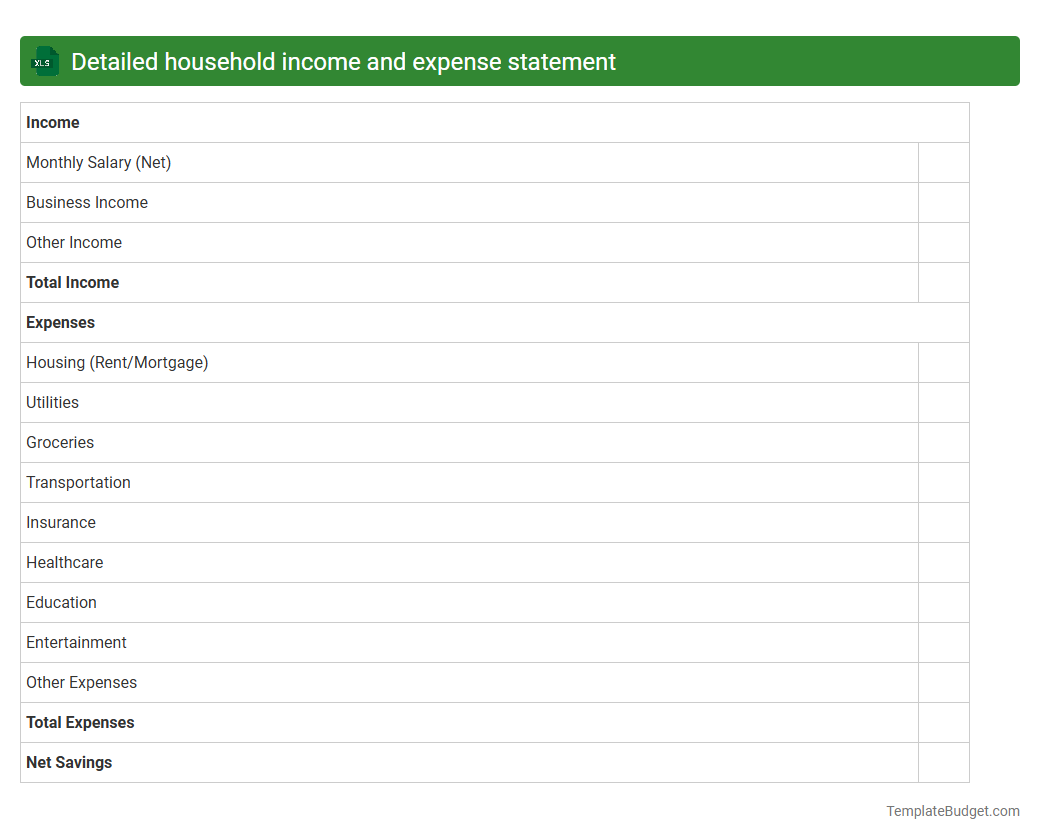Select the Insurance row
Screen dimensions: 1040x840
coord(61,522)
